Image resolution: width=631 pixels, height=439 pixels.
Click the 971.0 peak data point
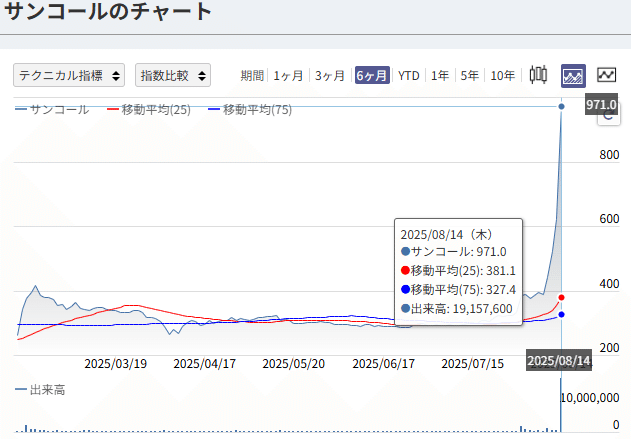[x=561, y=106]
